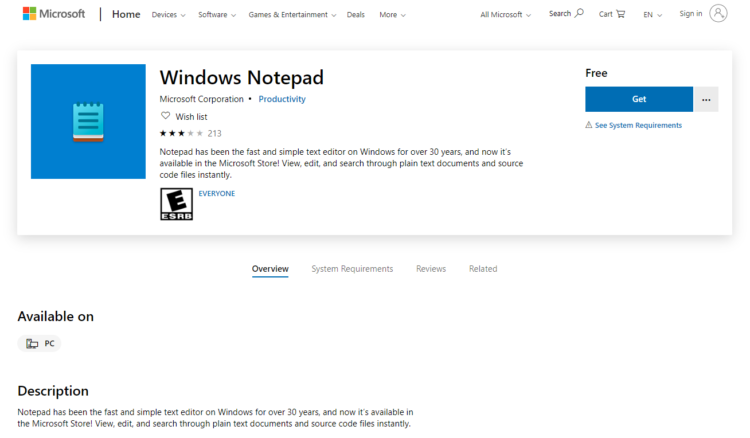The height and width of the screenshot is (438, 750).
Task: Switch to the System Requirements tab
Action: pyautogui.click(x=352, y=269)
